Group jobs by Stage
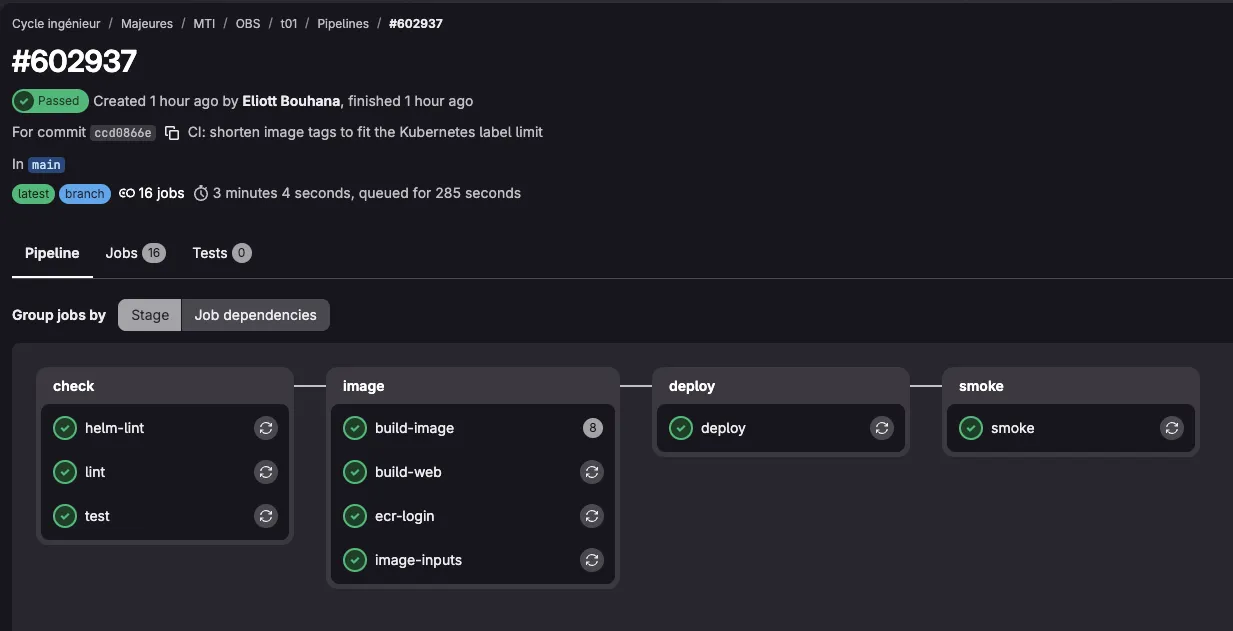 (150, 315)
